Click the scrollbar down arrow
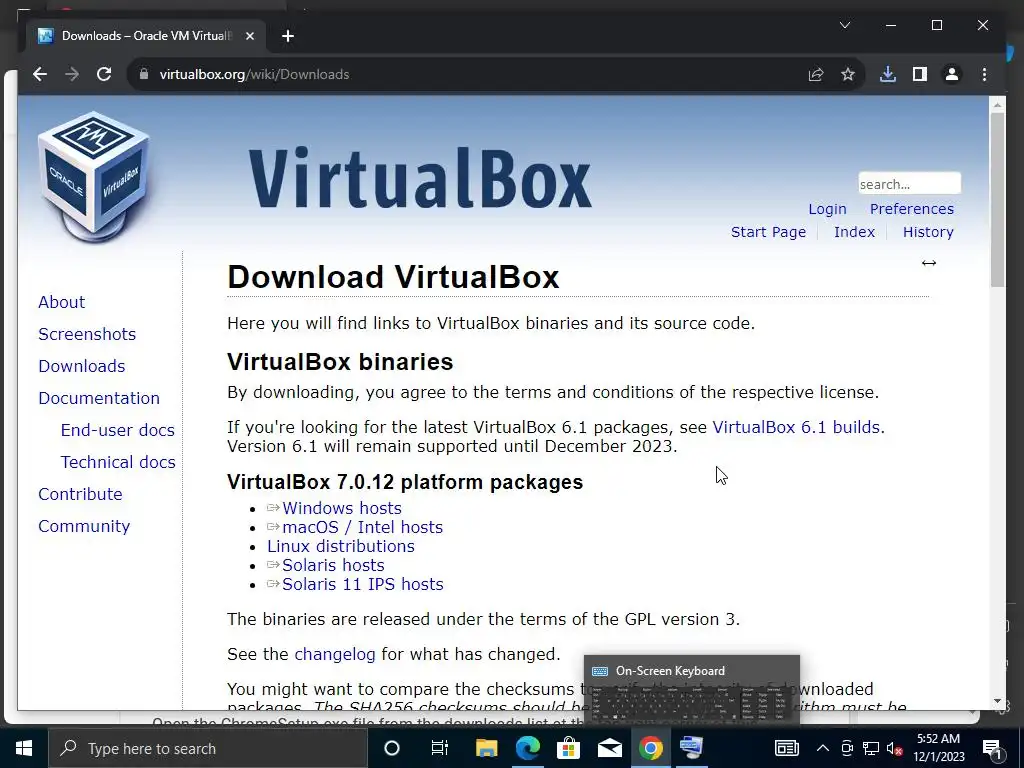 point(997,701)
